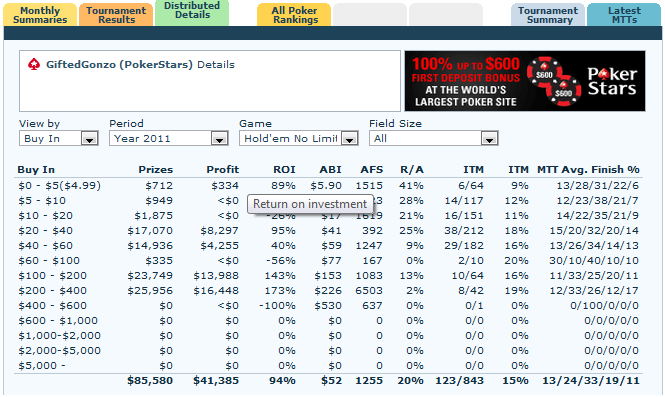Select the $10 - $20 buy-in row
Viewport: 665px width, 397px height.
point(328,215)
